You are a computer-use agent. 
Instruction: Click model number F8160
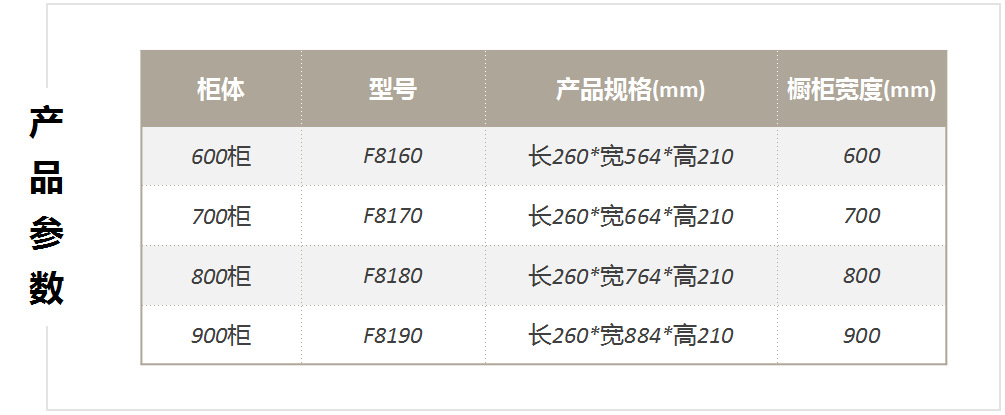[393, 156]
